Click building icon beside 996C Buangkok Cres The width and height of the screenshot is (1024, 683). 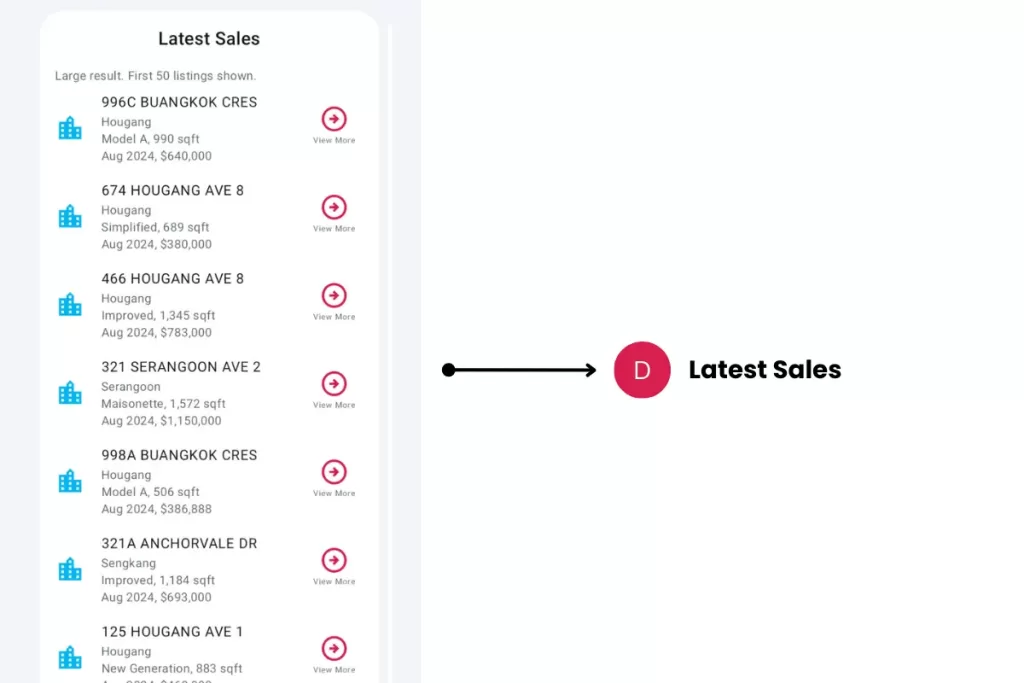click(x=70, y=128)
